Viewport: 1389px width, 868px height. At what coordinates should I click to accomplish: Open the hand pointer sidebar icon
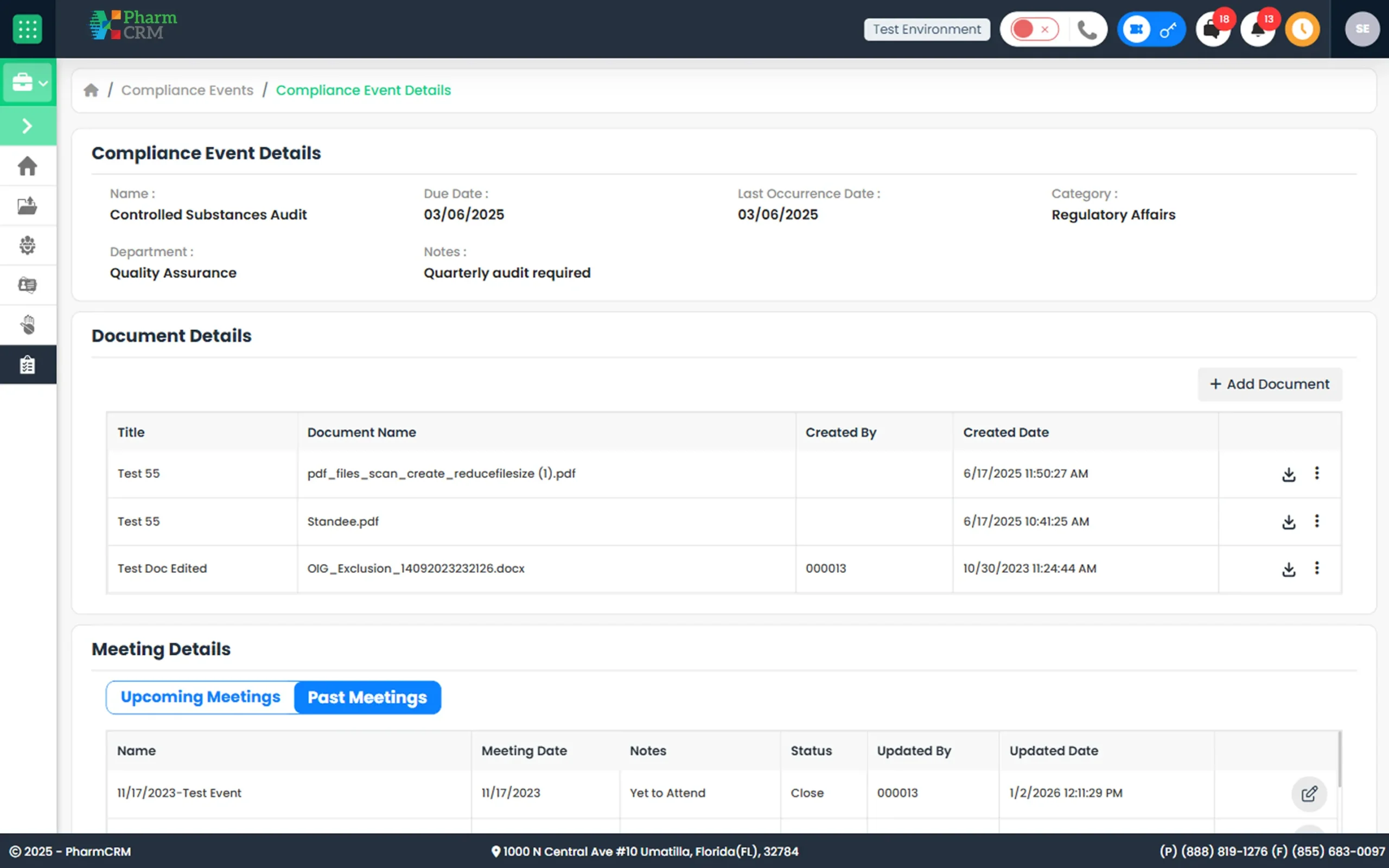28,325
